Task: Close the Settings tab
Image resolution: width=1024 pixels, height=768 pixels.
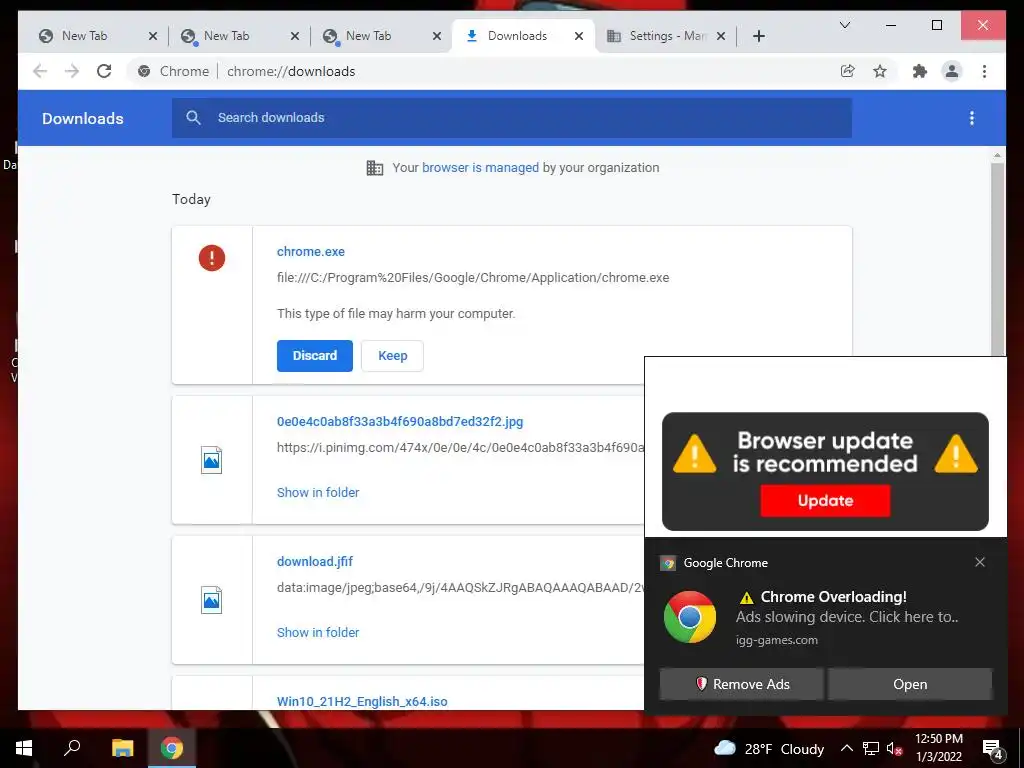Action: [721, 36]
